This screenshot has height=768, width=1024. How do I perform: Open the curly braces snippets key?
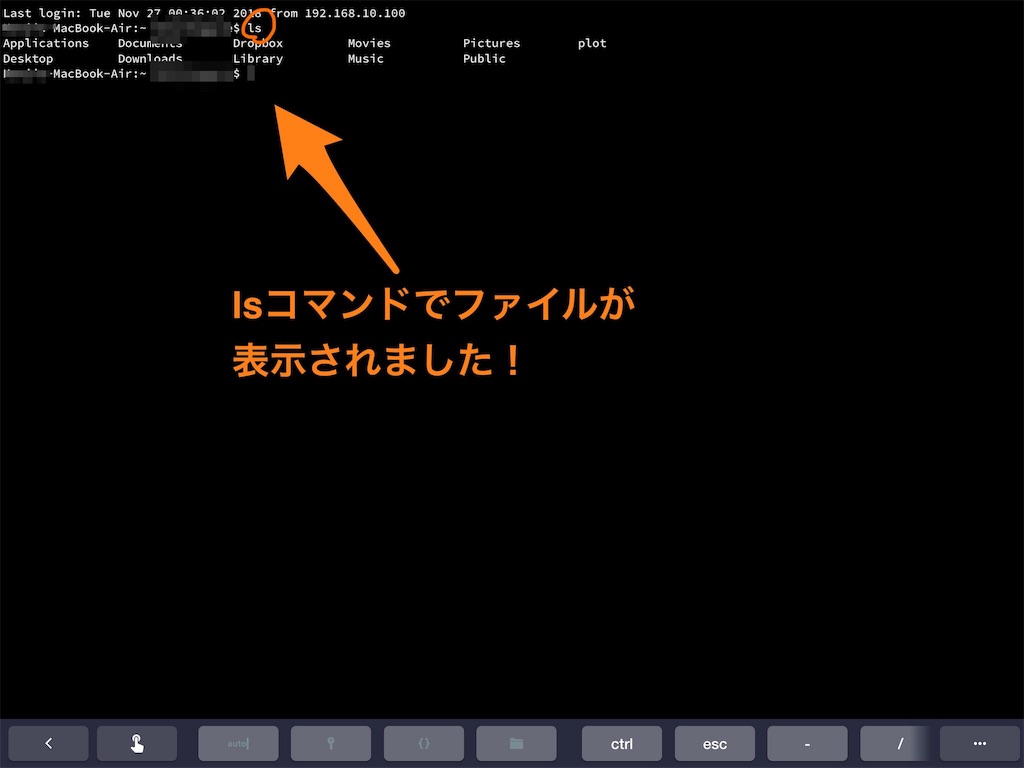(423, 743)
